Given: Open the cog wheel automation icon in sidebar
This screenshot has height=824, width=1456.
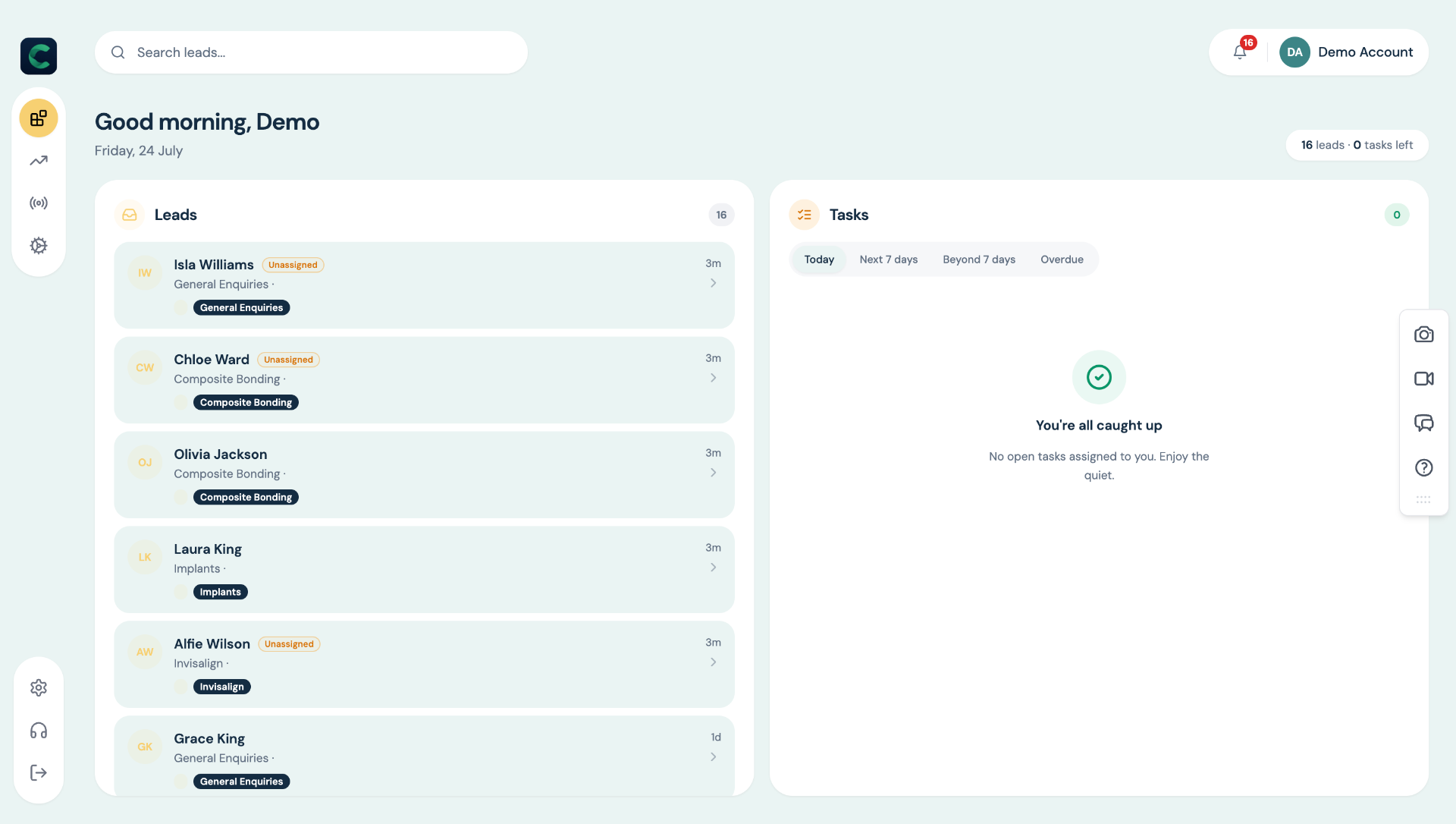Looking at the screenshot, I should click(39, 246).
